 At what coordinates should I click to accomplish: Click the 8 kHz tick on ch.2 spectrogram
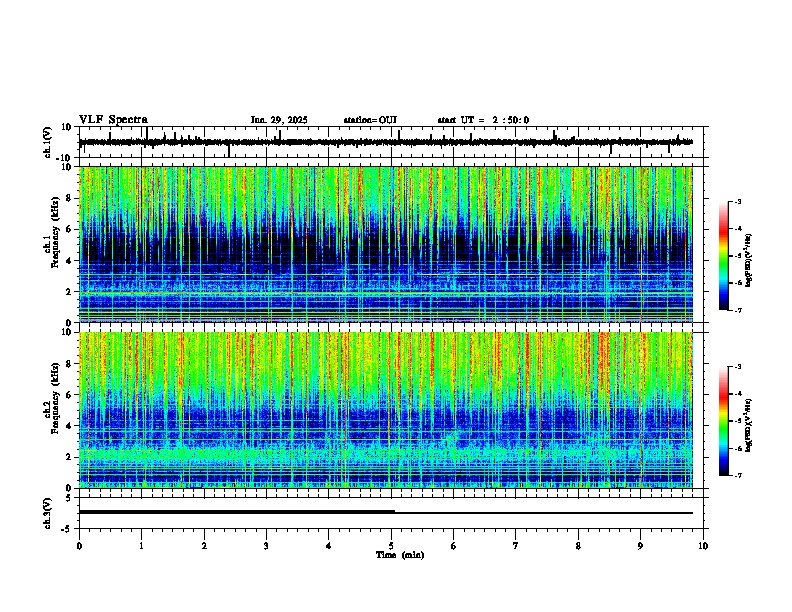70,364
